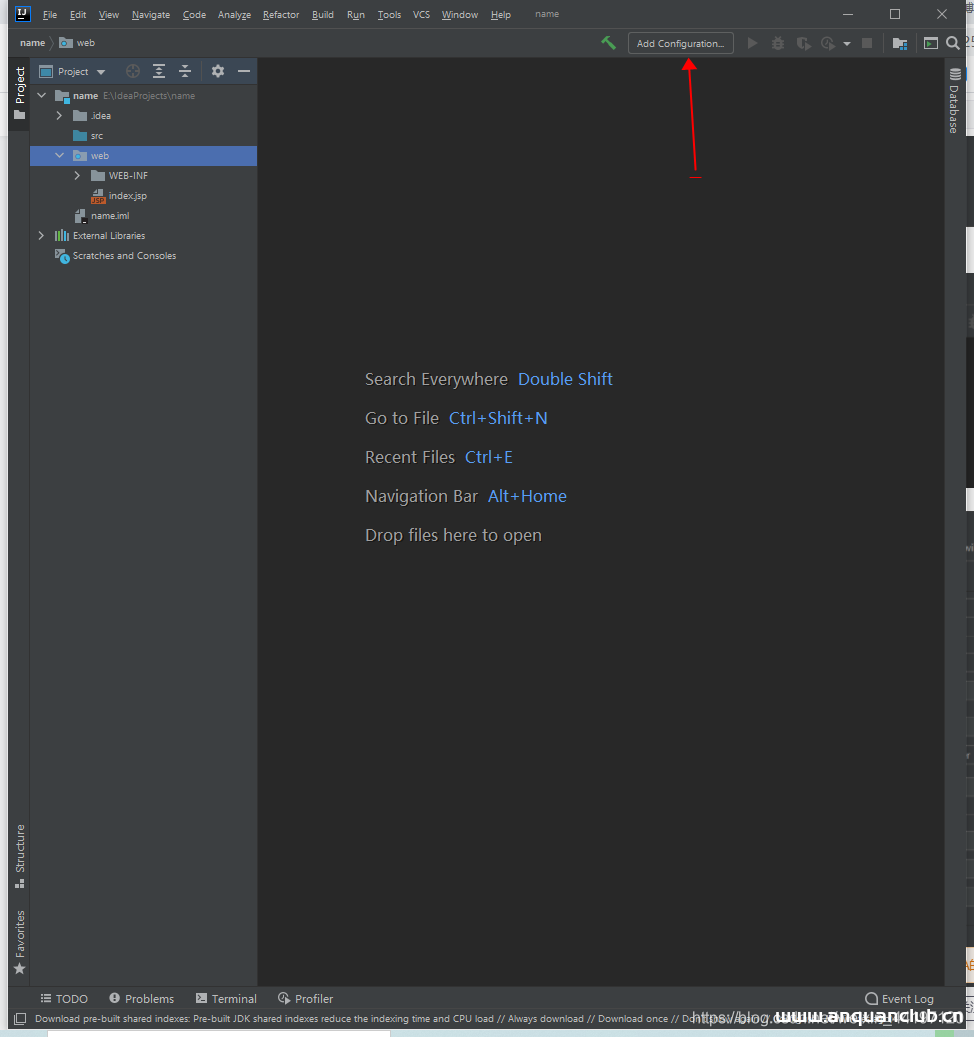Toggle the Structure tool window
This screenshot has width=974, height=1037.
tap(19, 855)
